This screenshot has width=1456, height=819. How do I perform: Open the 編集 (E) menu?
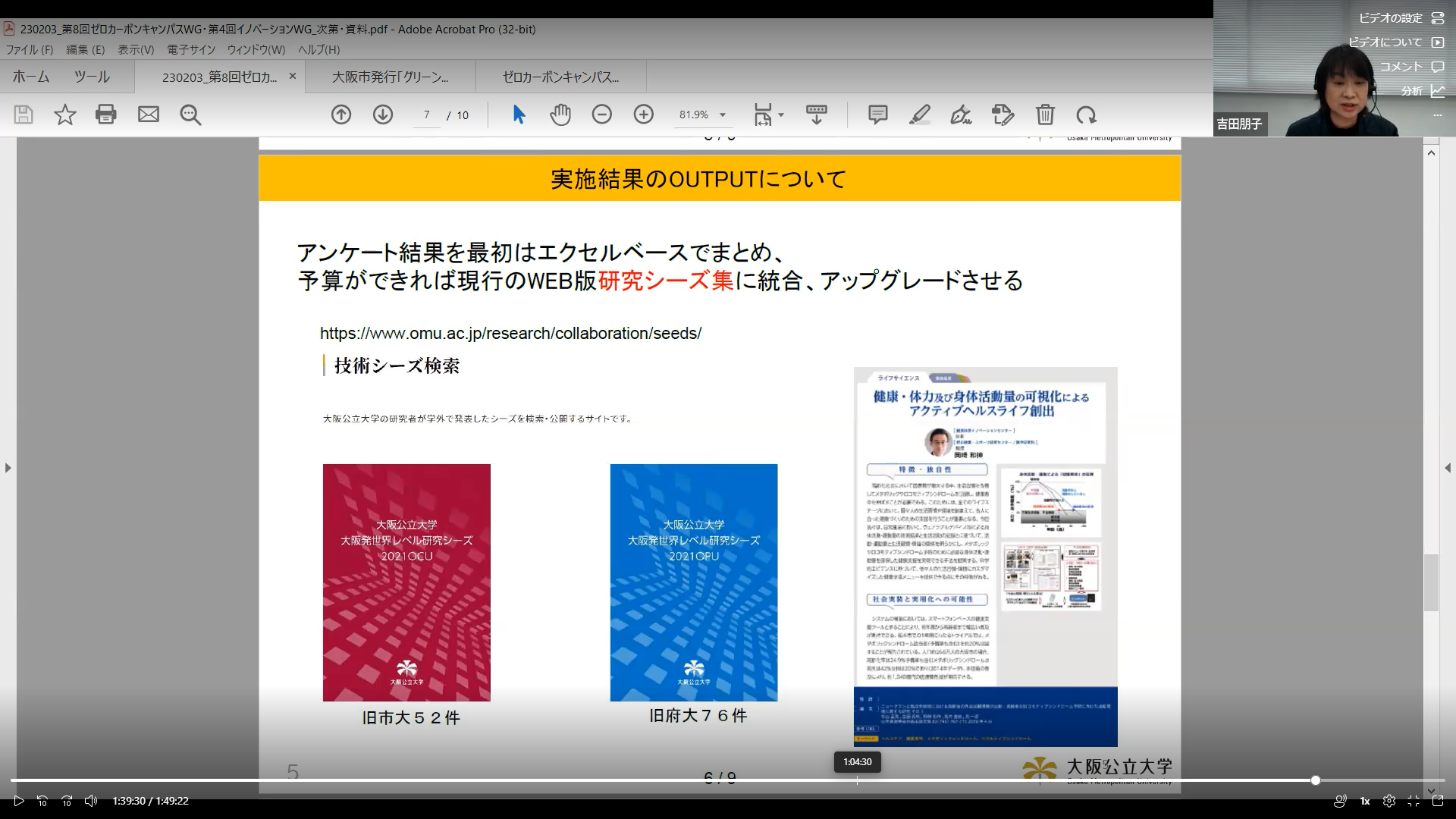pos(86,49)
